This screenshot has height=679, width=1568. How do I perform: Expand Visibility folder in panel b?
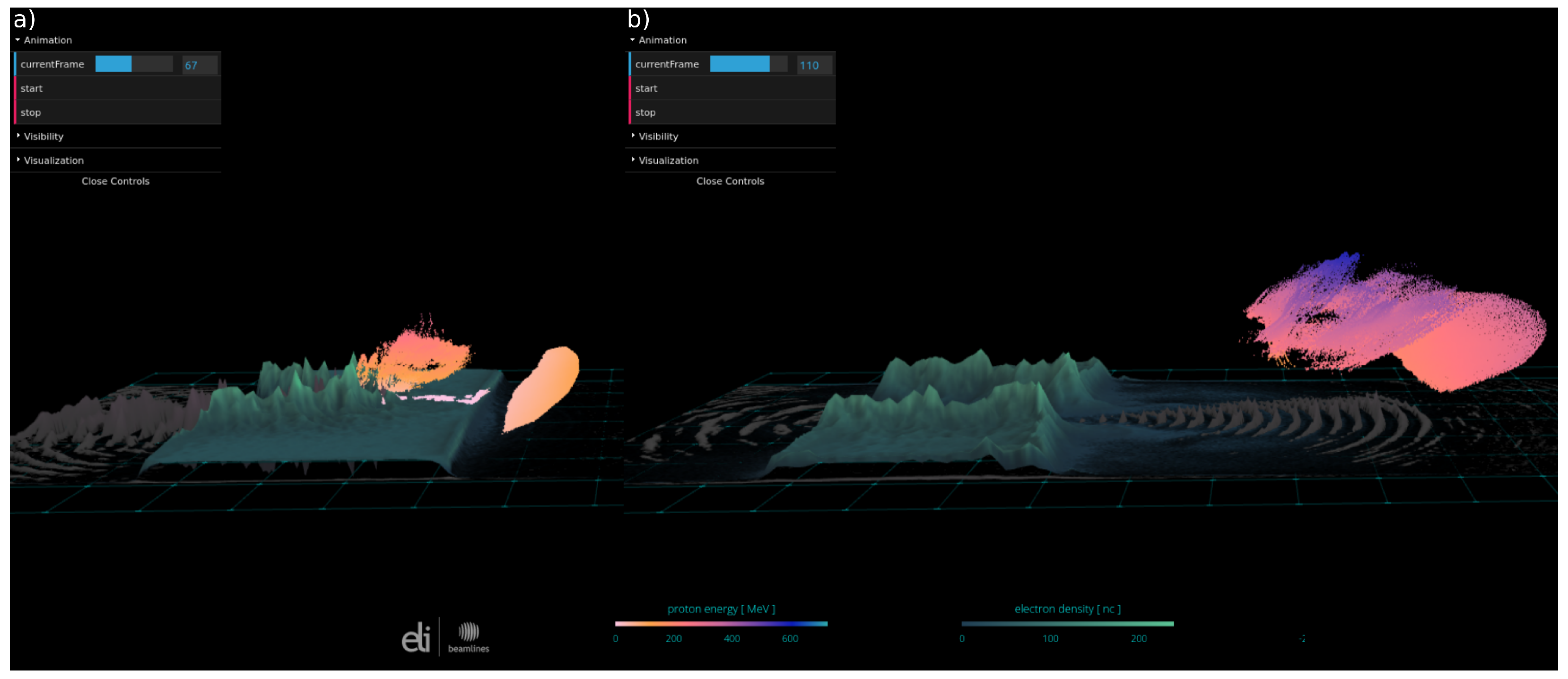(x=658, y=136)
